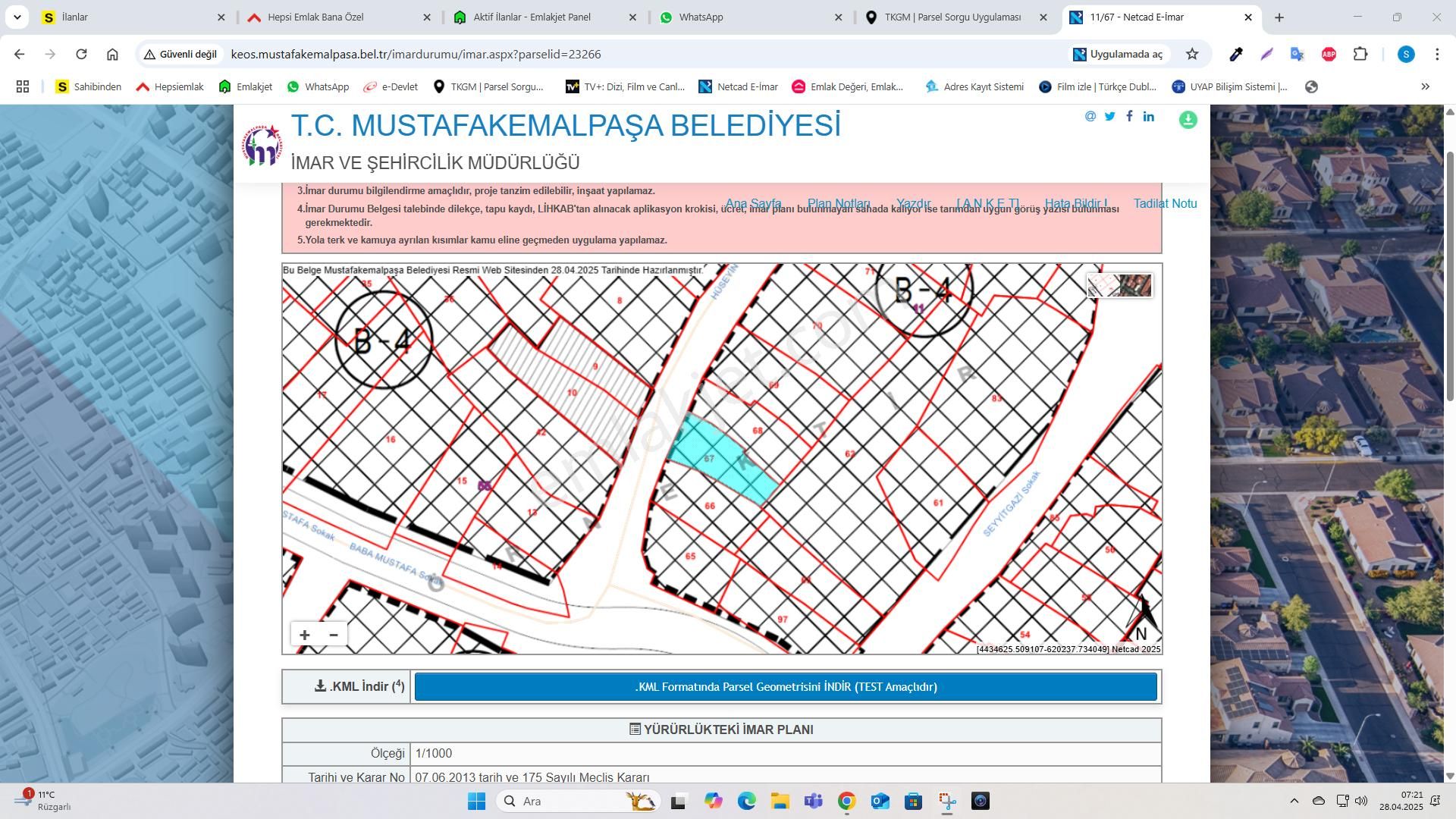Open the tab search dropdown arrow
The image size is (1456, 819).
tap(17, 17)
